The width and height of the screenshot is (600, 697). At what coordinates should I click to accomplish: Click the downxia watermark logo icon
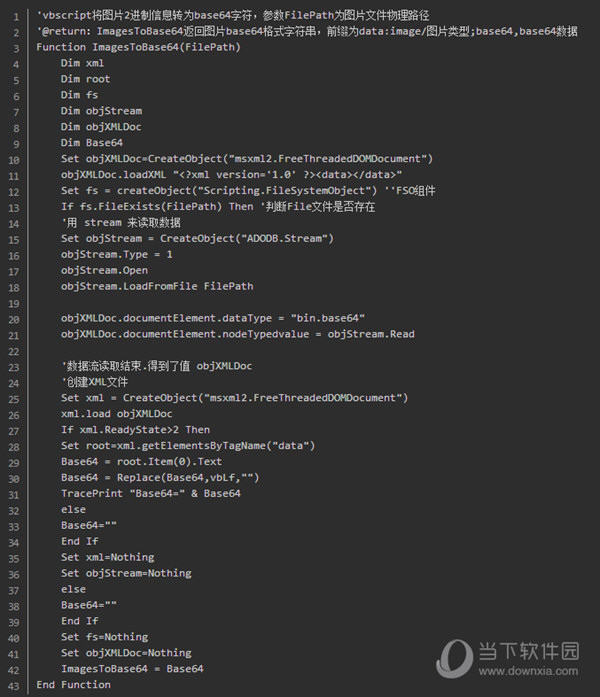tap(454, 659)
